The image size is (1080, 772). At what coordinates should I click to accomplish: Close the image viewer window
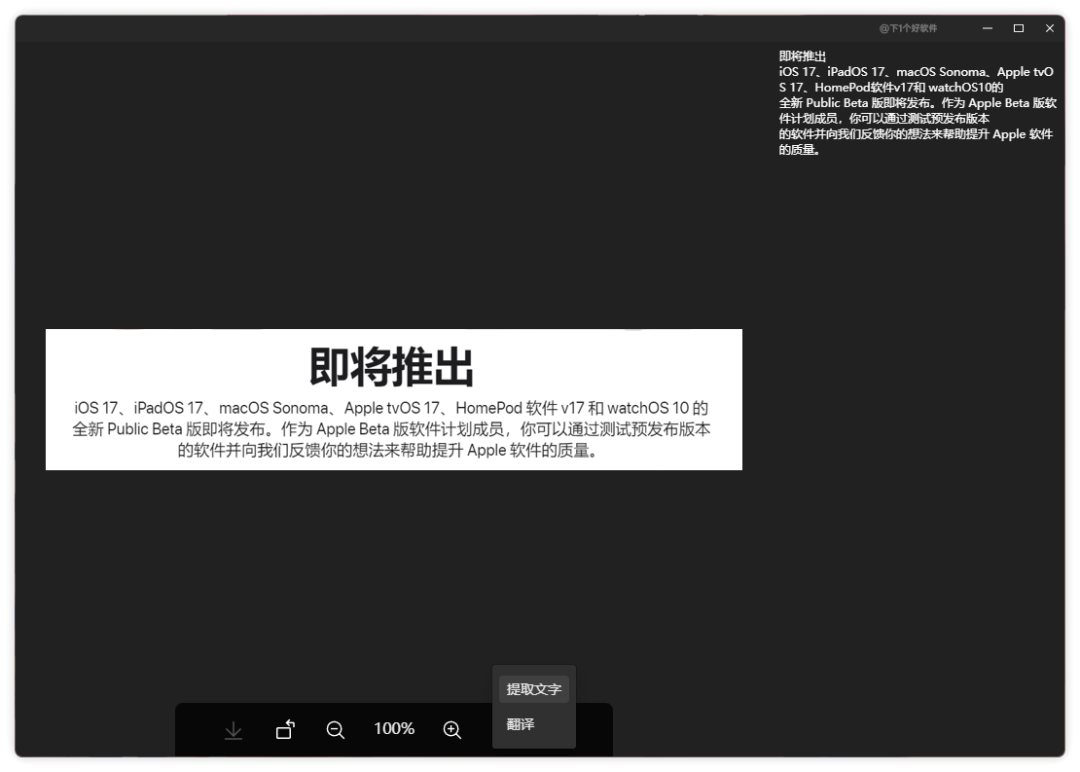tap(1049, 28)
